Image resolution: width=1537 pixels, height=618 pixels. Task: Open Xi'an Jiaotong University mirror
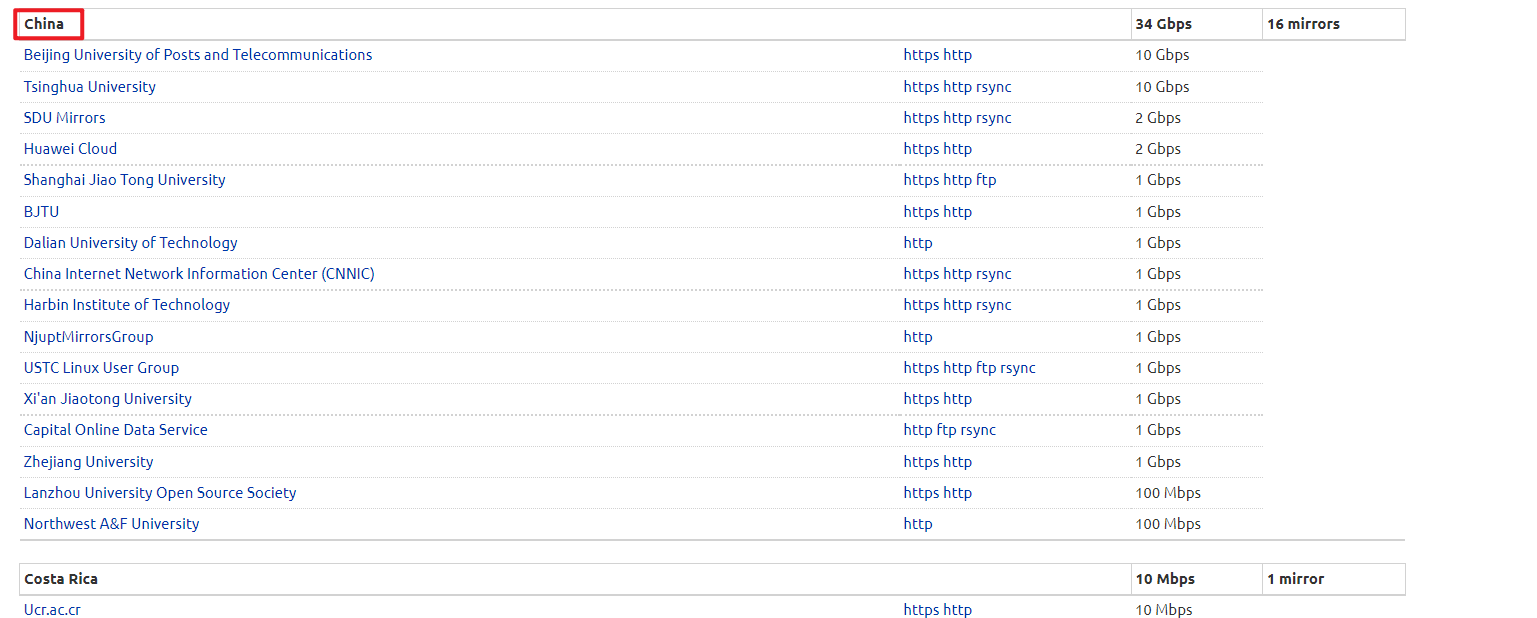point(108,399)
